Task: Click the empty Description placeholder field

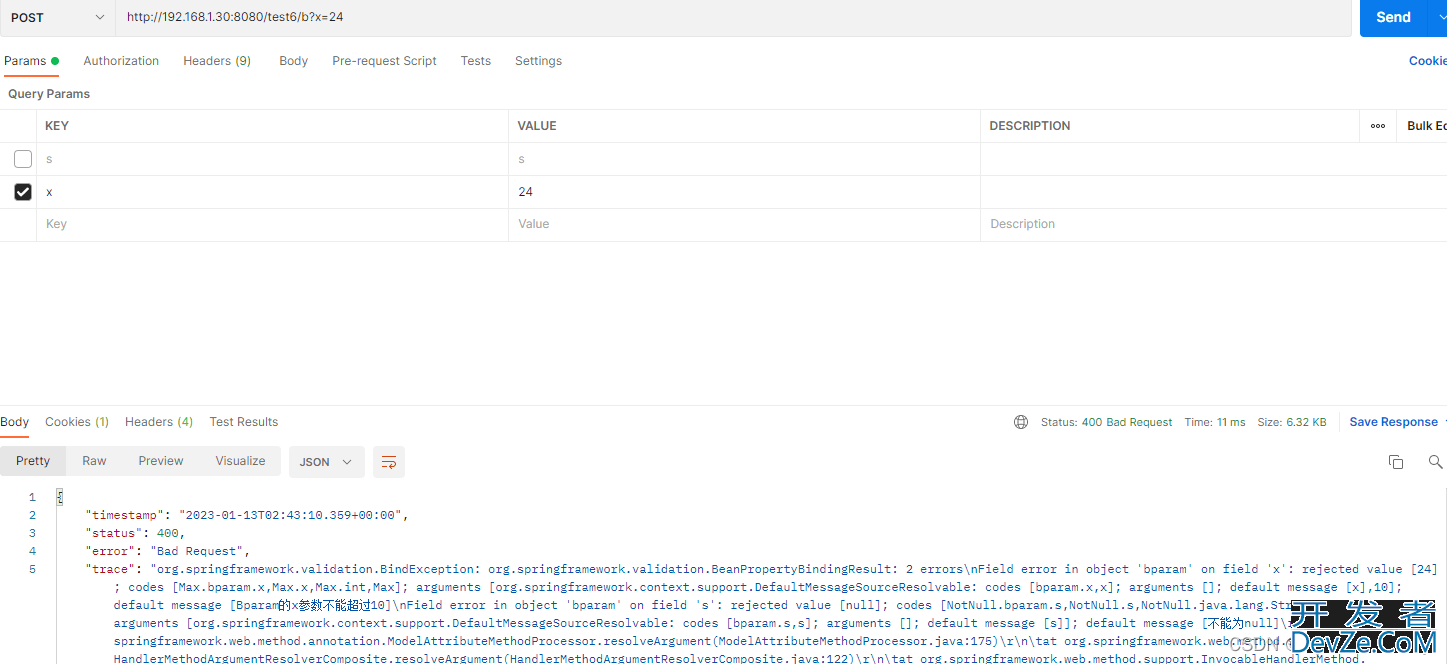Action: [x=1213, y=224]
